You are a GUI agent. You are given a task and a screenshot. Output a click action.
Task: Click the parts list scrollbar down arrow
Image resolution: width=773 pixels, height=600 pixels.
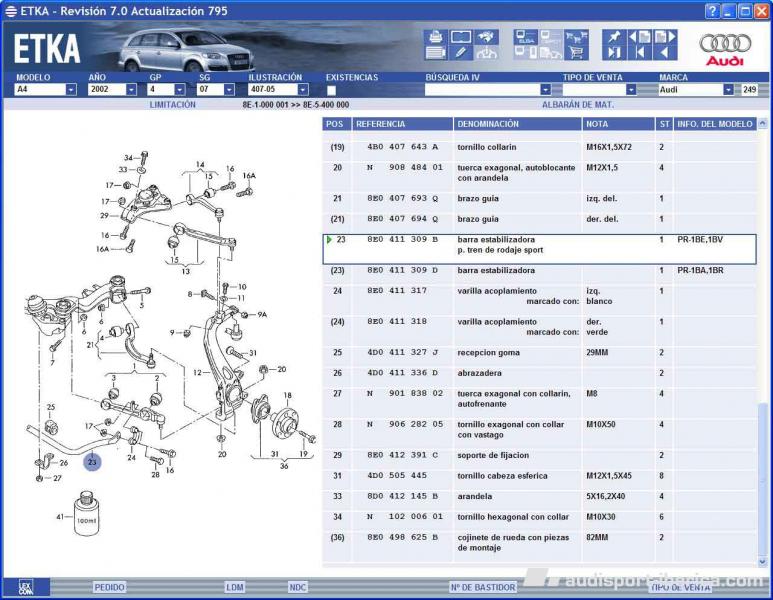point(763,561)
